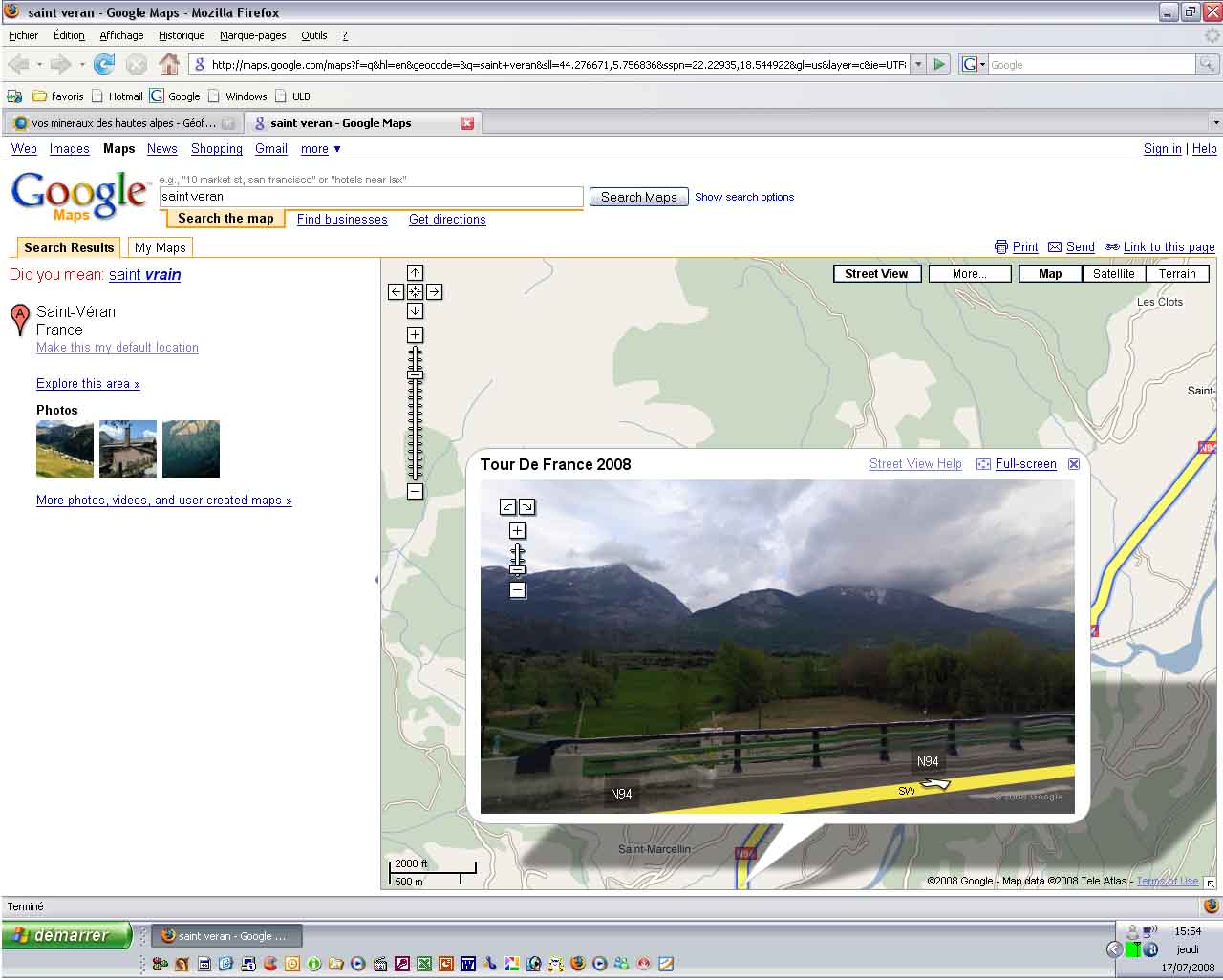Open the URL history dropdown arrow
Viewport: 1223px width, 980px height.
918,64
